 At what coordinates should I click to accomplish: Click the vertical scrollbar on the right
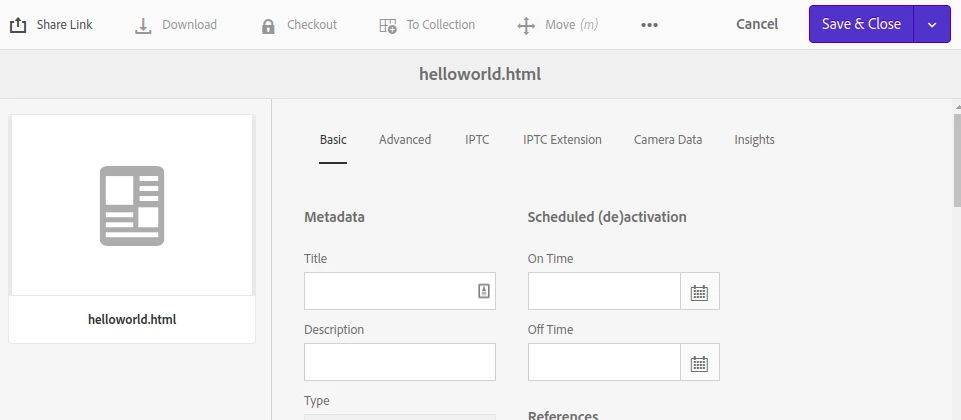click(955, 160)
